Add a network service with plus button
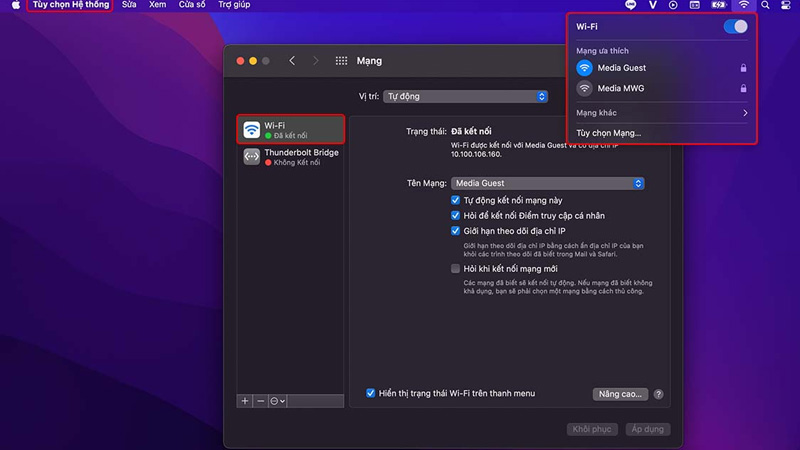 point(245,401)
